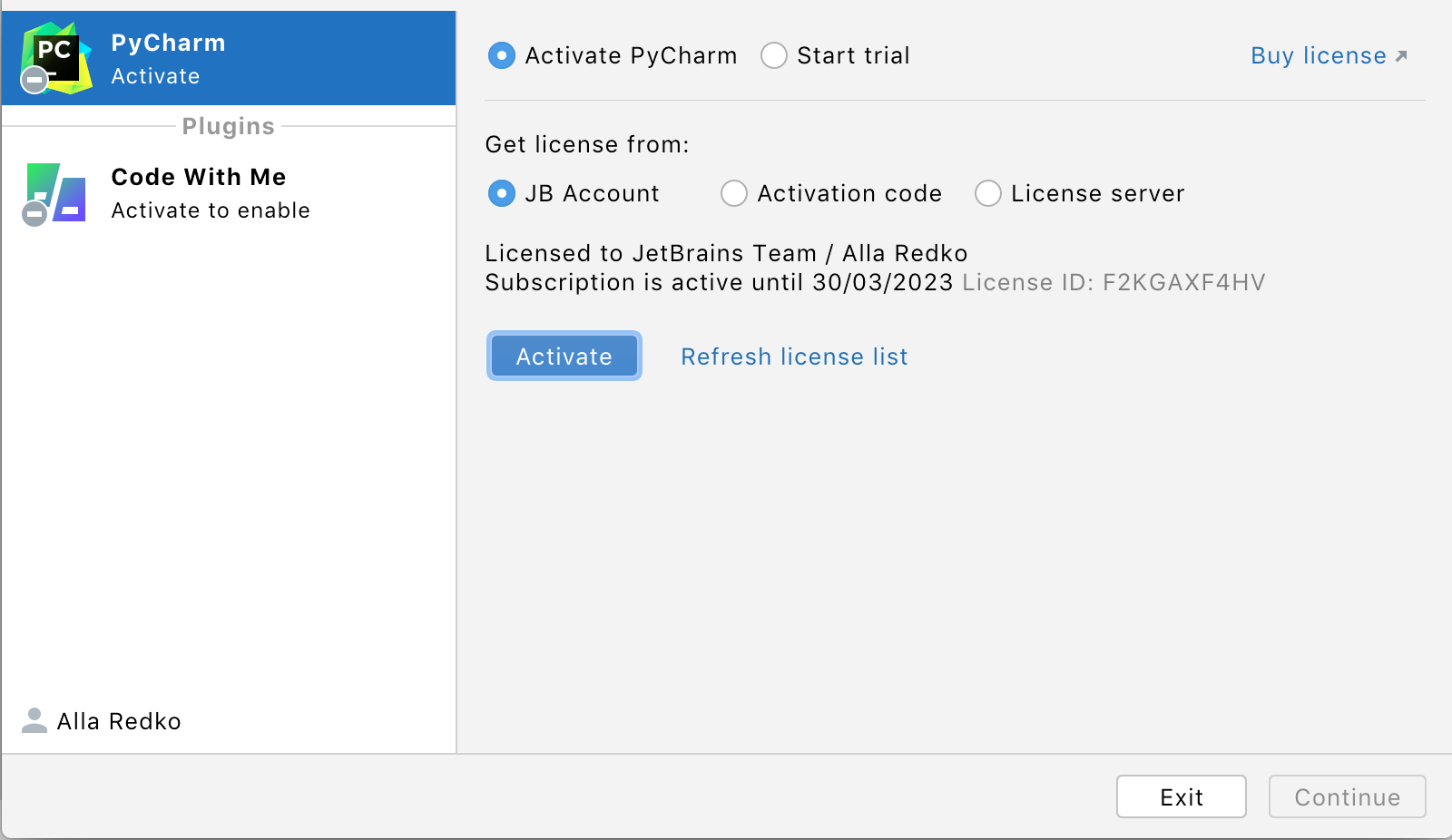The image size is (1452, 840).
Task: Click the user silhouette icon beside Alla Redko
Action: click(34, 720)
